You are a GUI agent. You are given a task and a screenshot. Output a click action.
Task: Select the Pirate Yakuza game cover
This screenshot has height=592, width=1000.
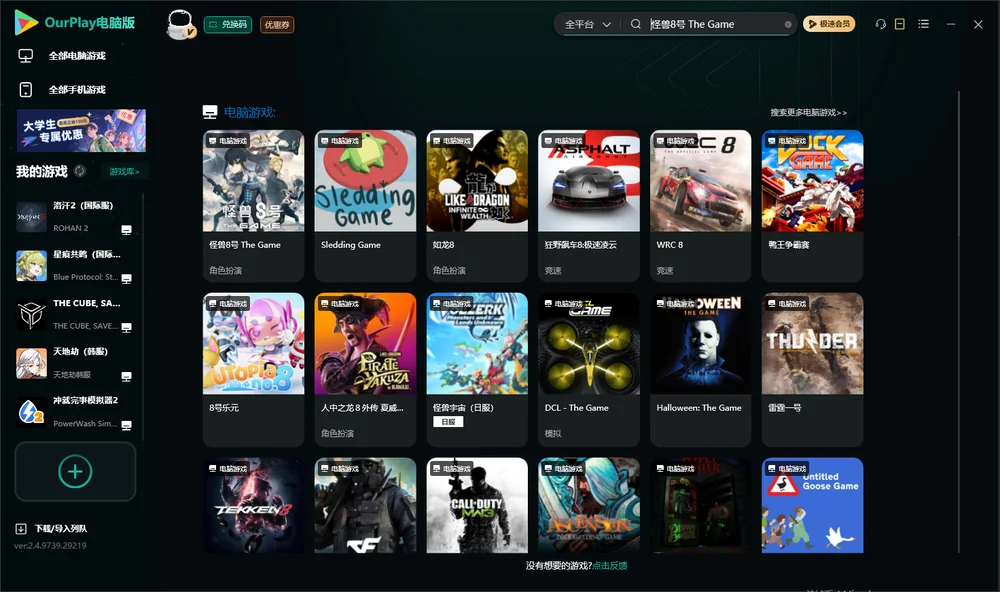(x=365, y=344)
